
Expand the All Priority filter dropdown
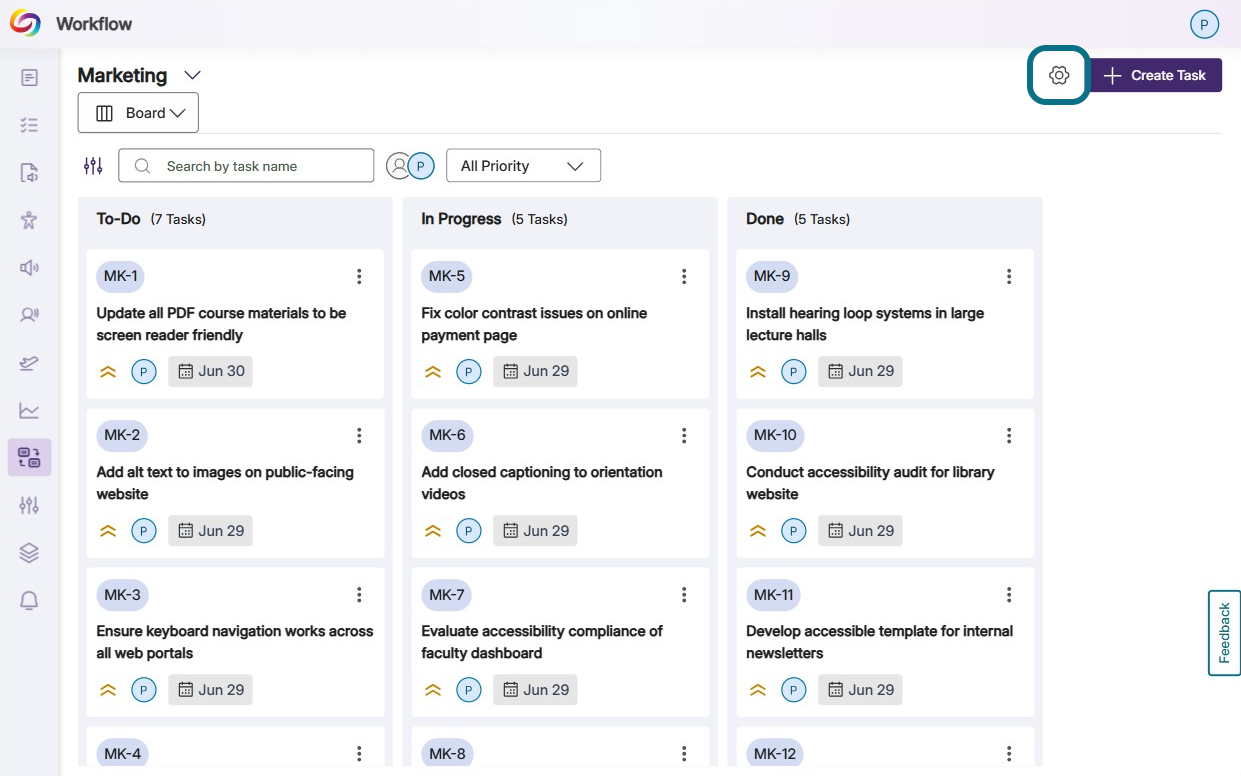pyautogui.click(x=523, y=166)
